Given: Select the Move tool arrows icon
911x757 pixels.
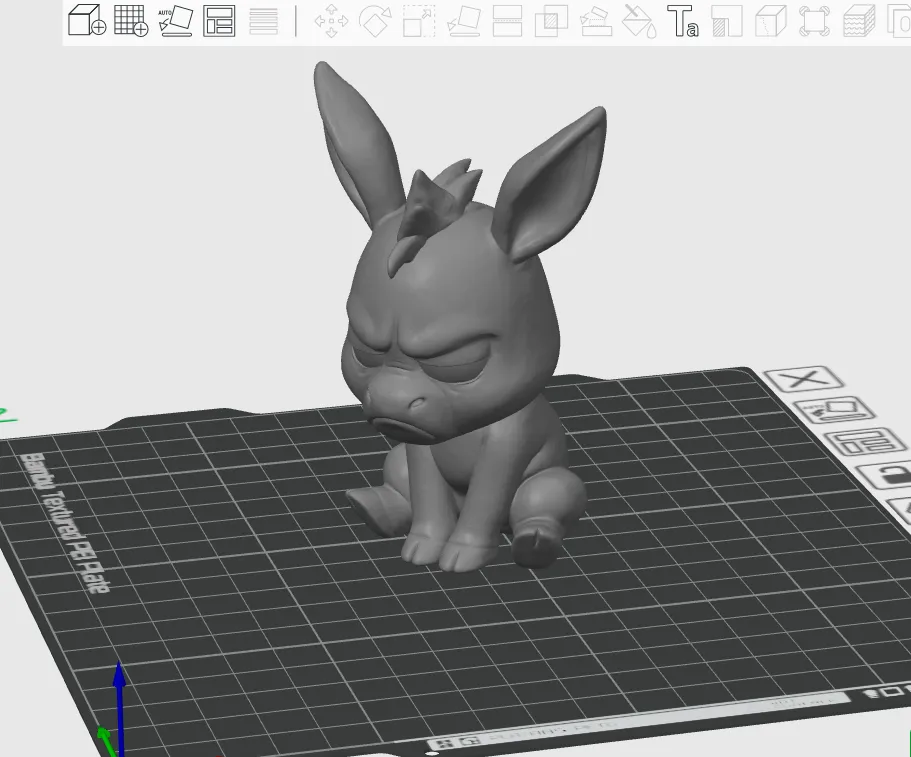Looking at the screenshot, I should [x=331, y=21].
